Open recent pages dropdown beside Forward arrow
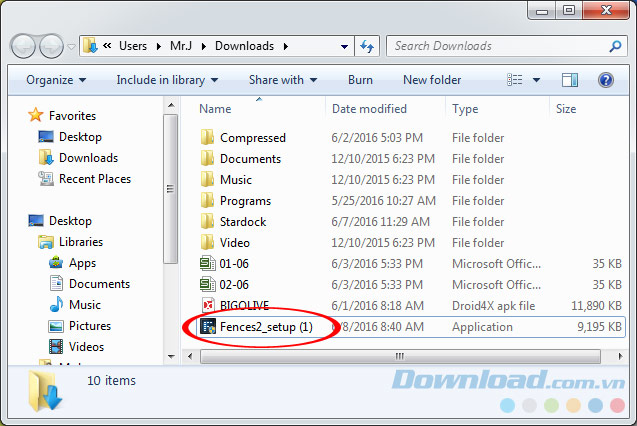The width and height of the screenshot is (637, 426). (x=71, y=47)
